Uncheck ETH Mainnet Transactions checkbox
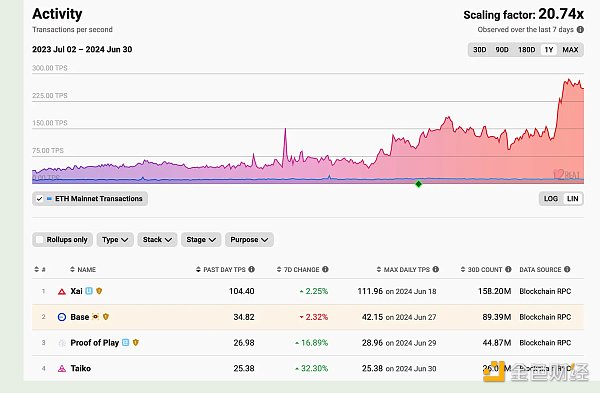 click(x=39, y=199)
